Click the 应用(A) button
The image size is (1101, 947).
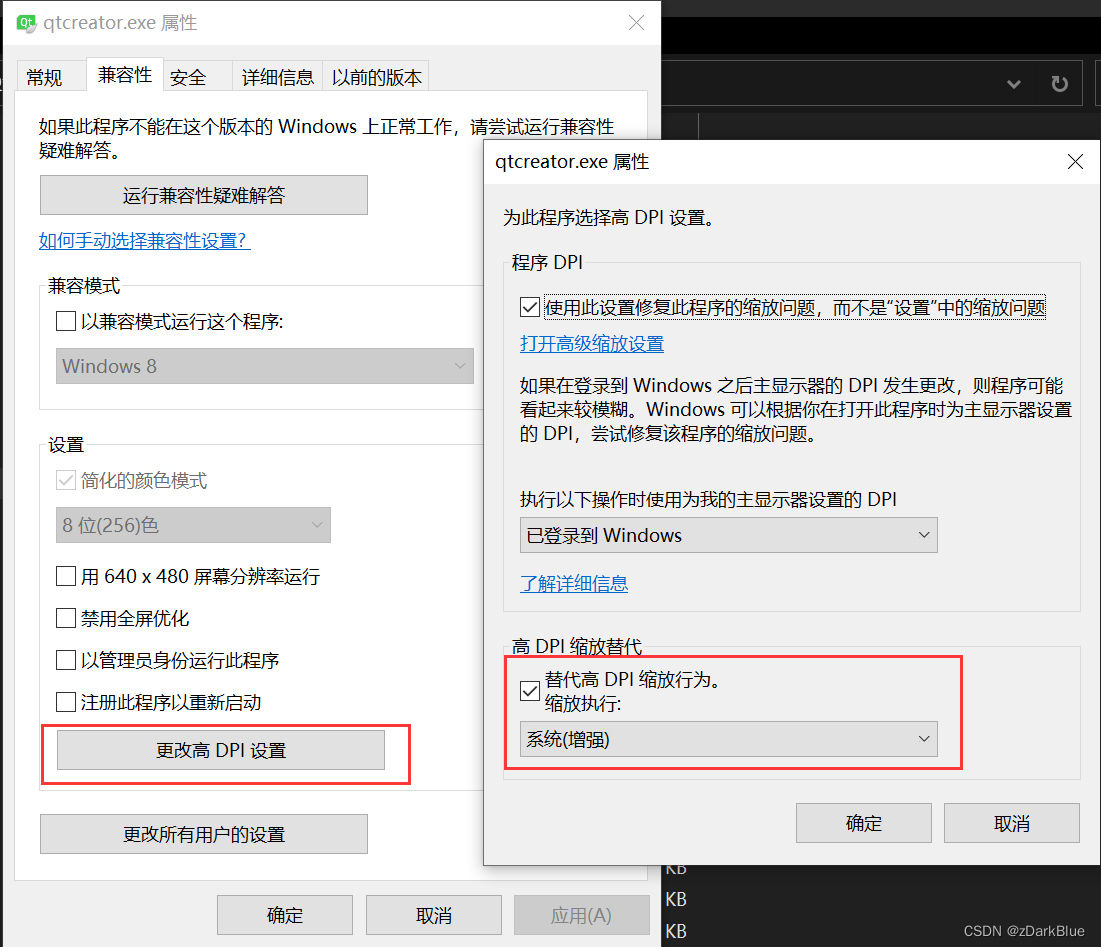581,915
